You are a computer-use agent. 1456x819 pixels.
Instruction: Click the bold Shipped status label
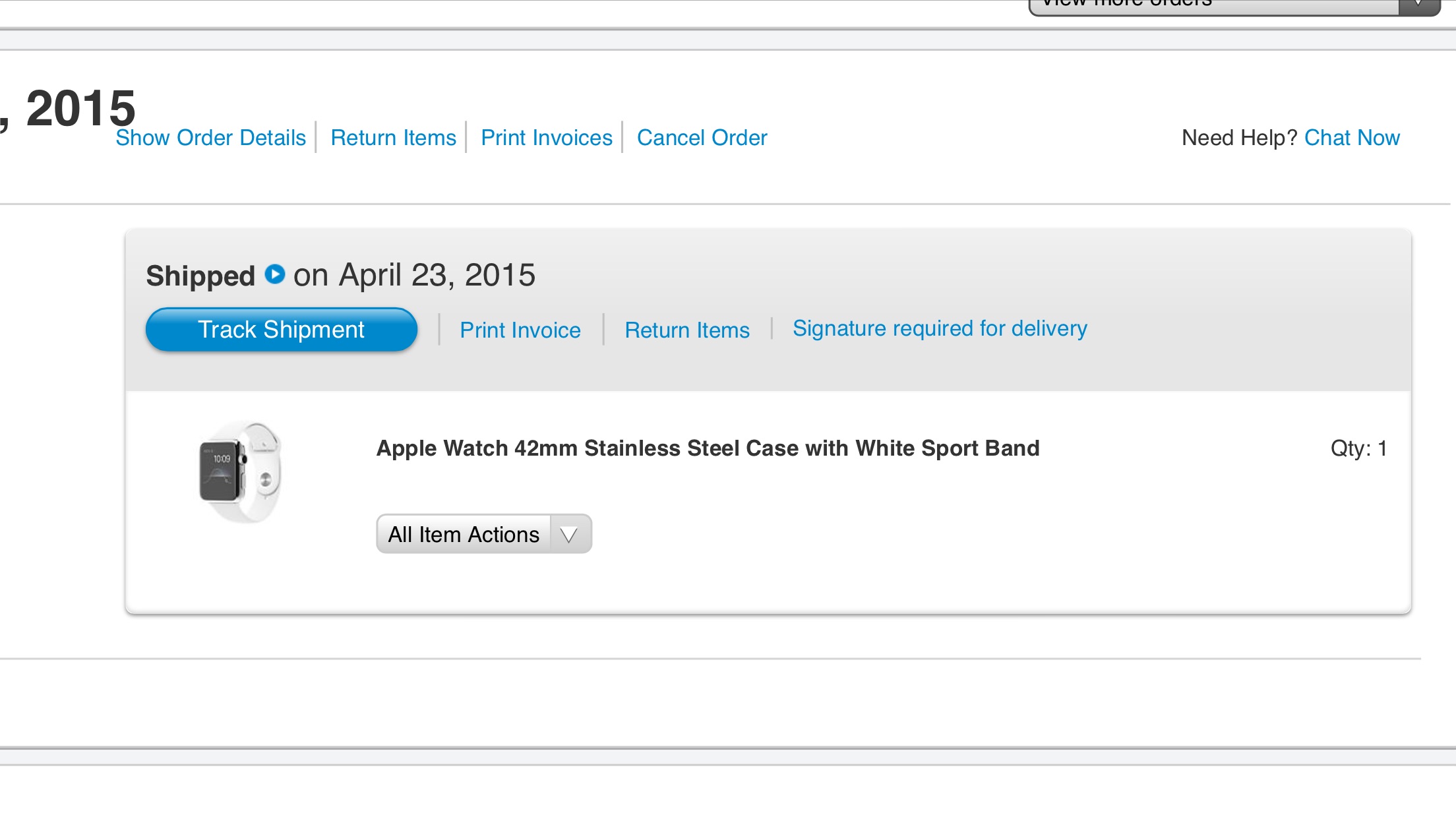pyautogui.click(x=200, y=276)
